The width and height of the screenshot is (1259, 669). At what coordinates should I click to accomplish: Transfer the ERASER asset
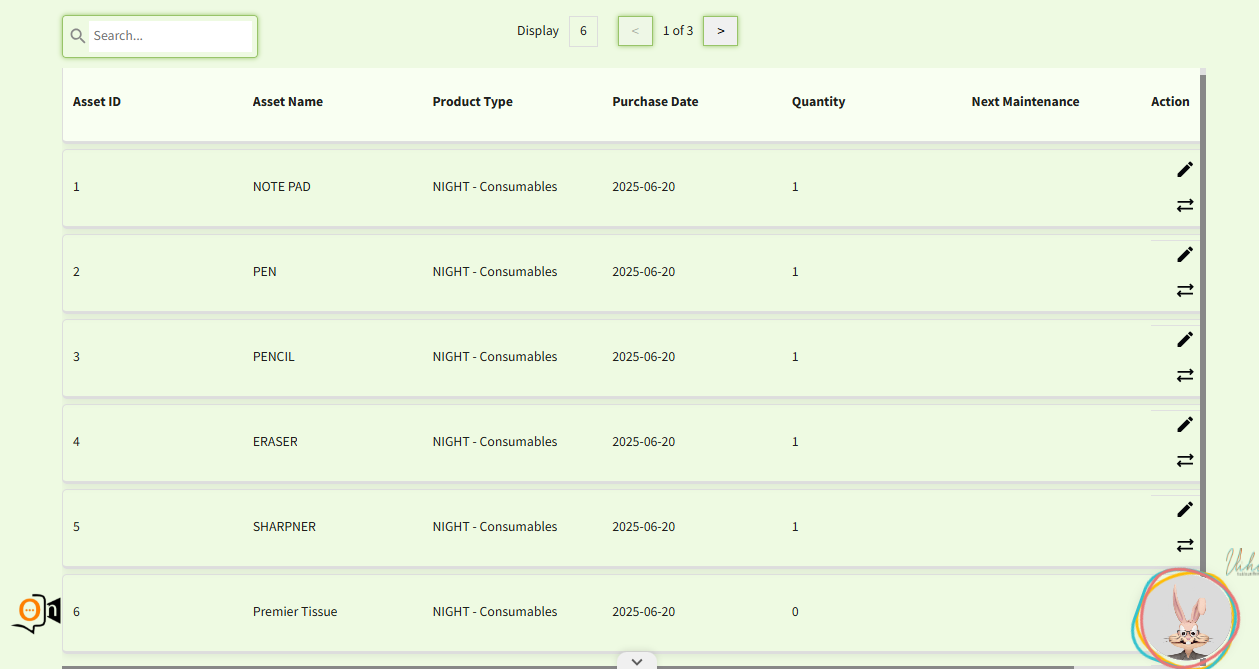click(1185, 460)
